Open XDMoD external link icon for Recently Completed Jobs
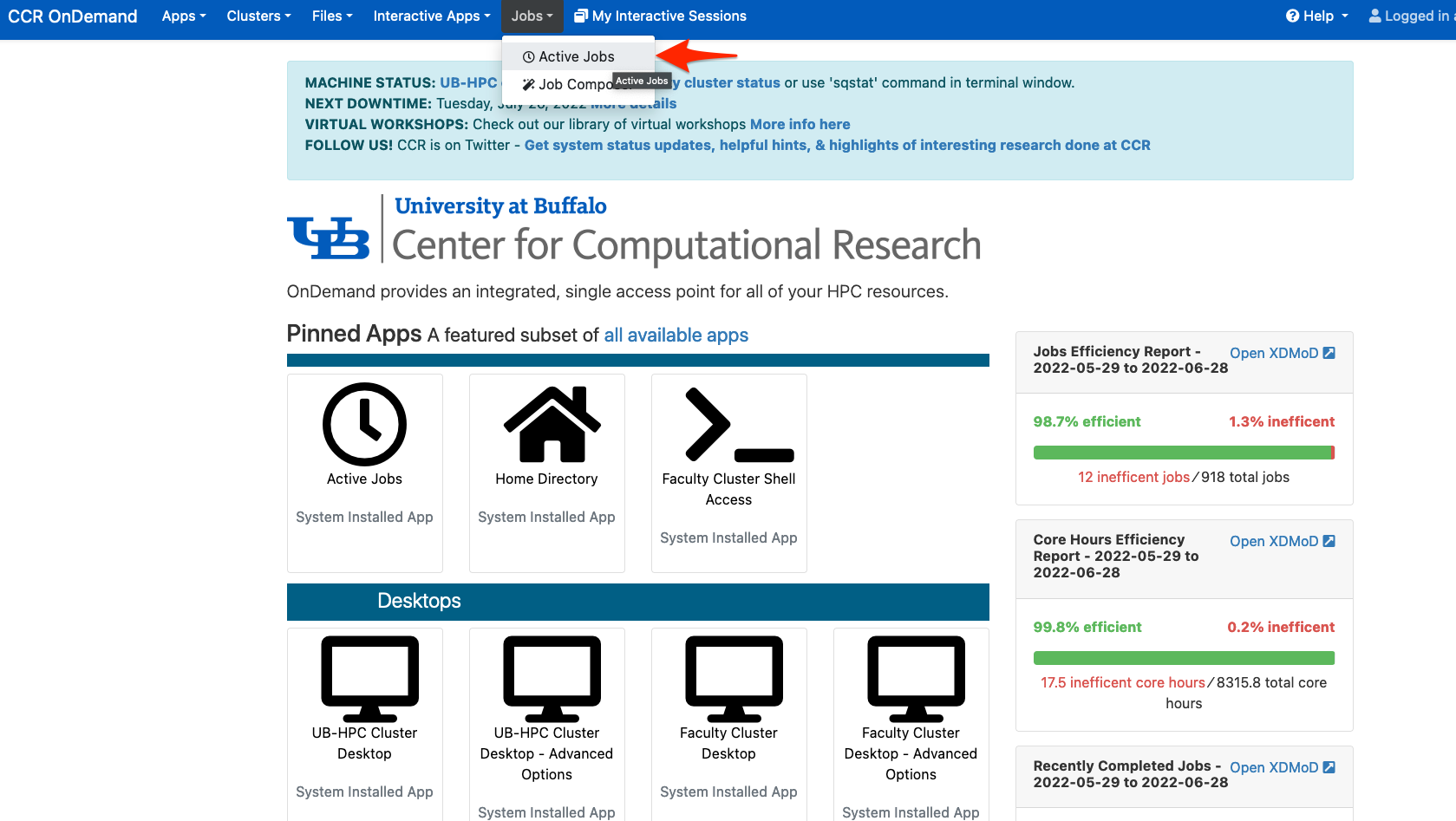 point(1329,767)
